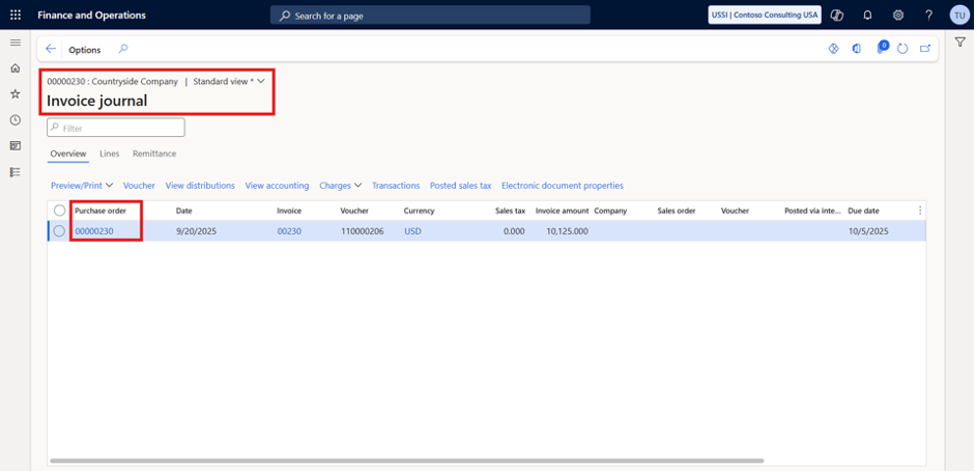The height and width of the screenshot is (472, 977).
Task: Click View accounting
Action: click(x=277, y=186)
